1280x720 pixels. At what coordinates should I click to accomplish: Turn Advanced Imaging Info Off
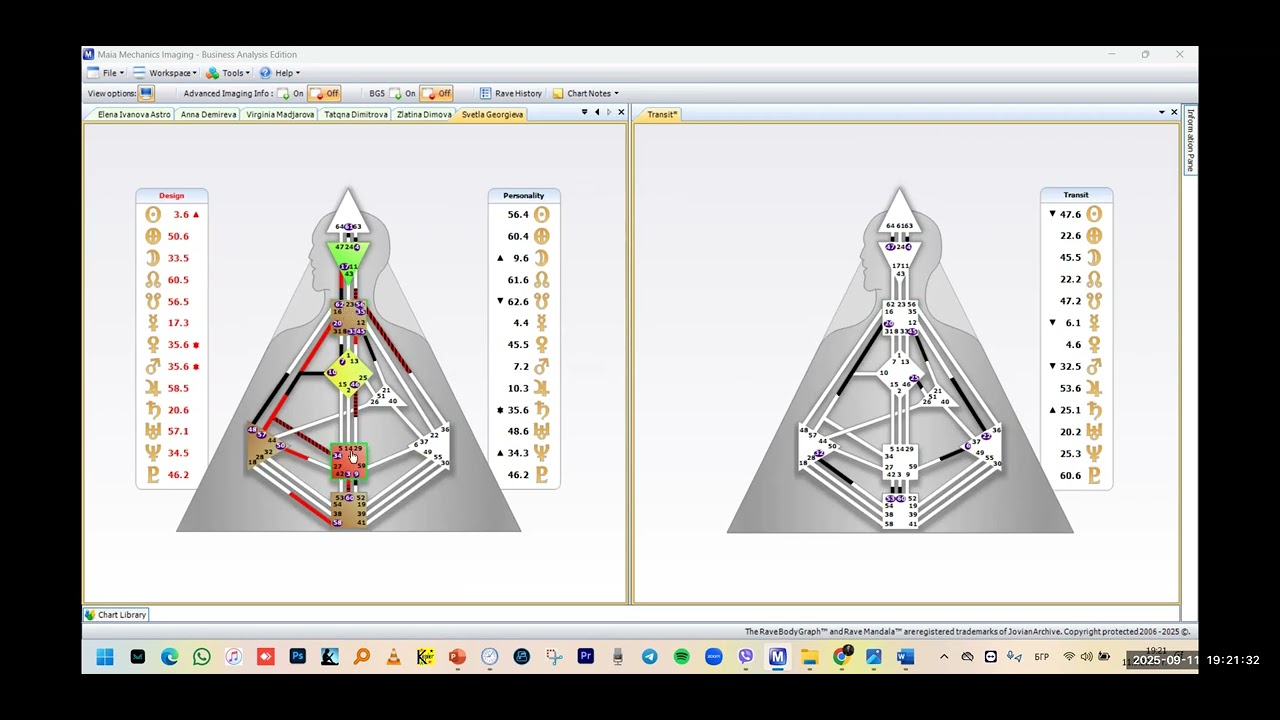325,93
